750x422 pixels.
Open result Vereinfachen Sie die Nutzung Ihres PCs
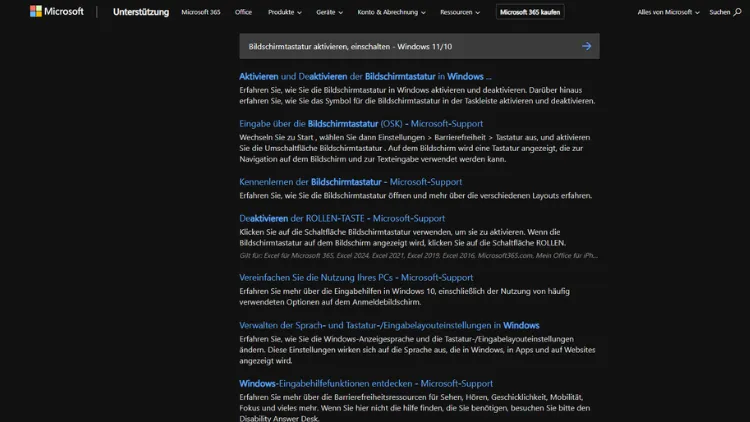(x=356, y=278)
